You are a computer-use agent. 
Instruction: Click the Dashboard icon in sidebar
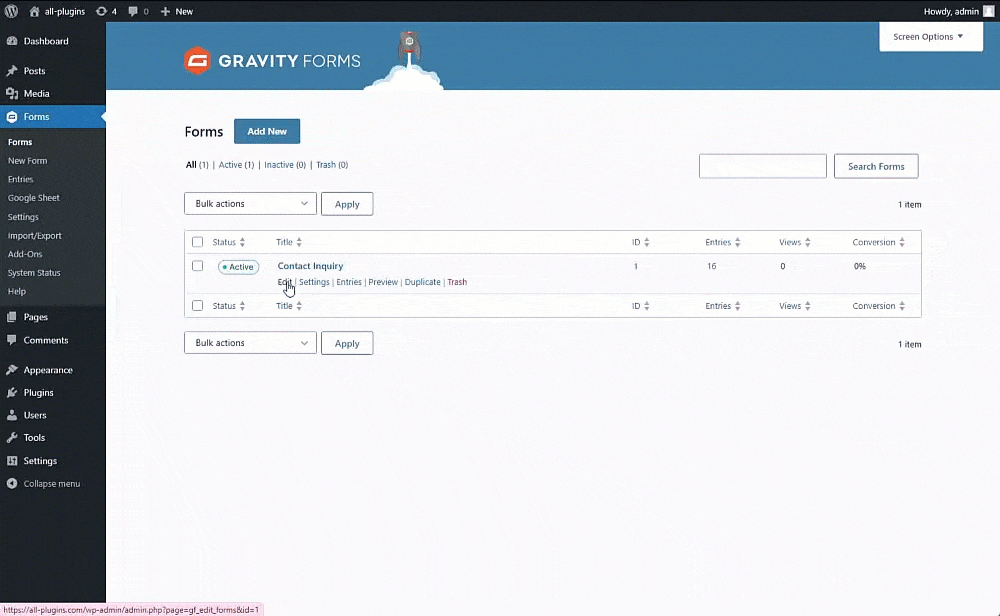[x=12, y=41]
